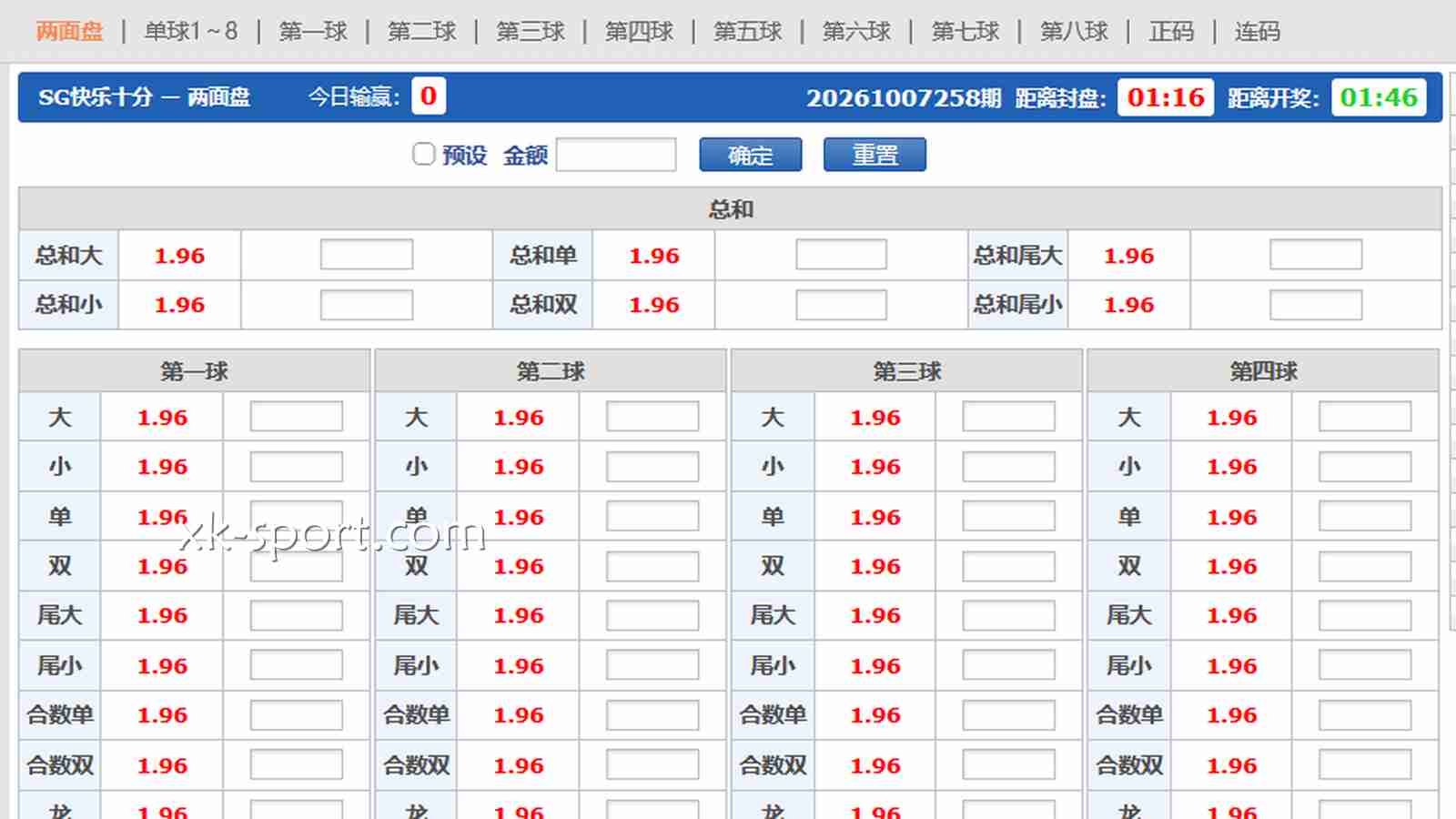
Task: Click 第三球 小 bet input field
Action: pyautogui.click(x=1009, y=467)
